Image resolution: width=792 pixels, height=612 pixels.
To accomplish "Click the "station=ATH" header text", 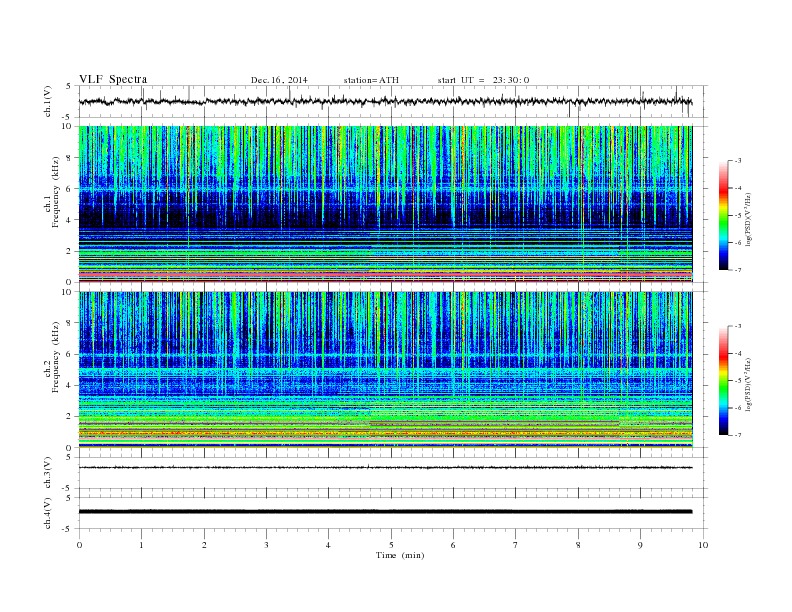I will 371,80.
